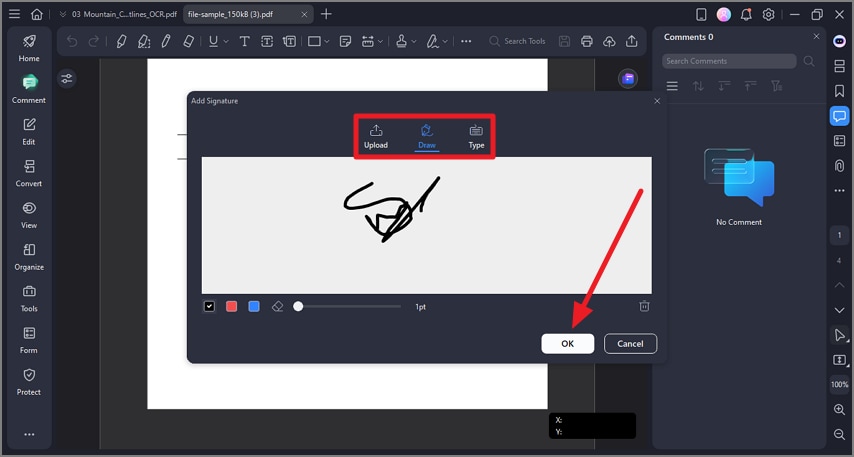Select the Text Callout tool
The image size is (854, 457).
pos(289,41)
